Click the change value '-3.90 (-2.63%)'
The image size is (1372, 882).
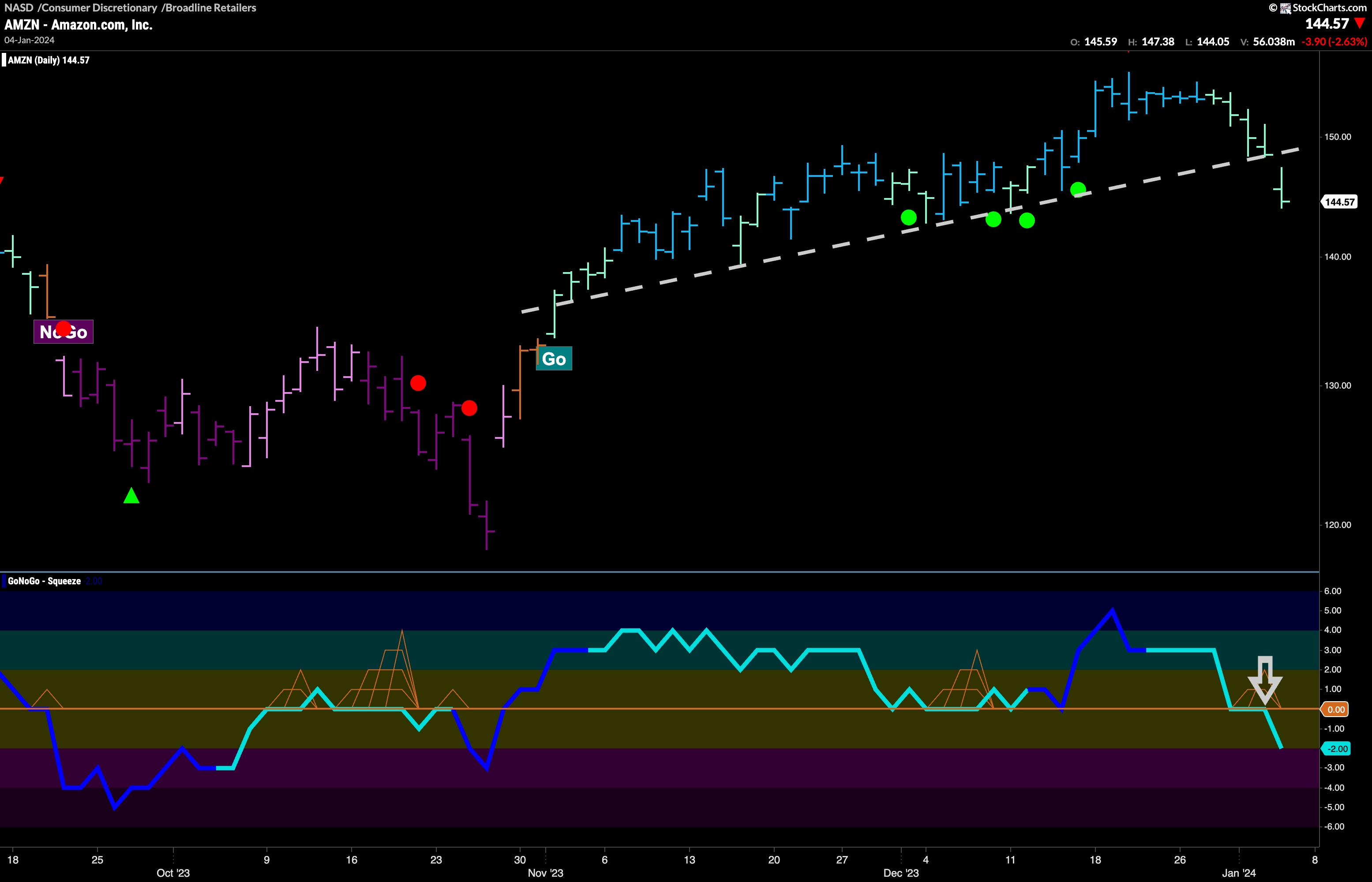pos(1334,42)
